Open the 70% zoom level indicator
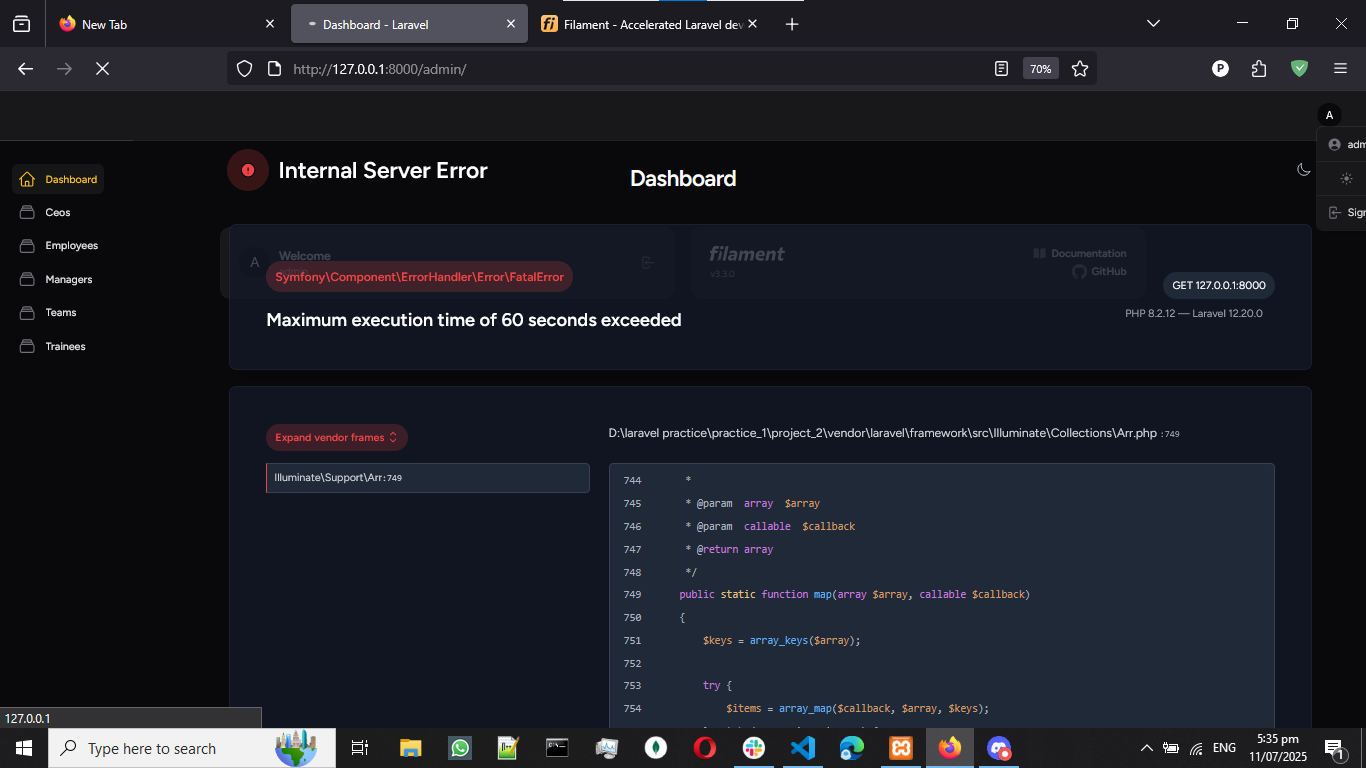The width and height of the screenshot is (1366, 768). [x=1040, y=69]
